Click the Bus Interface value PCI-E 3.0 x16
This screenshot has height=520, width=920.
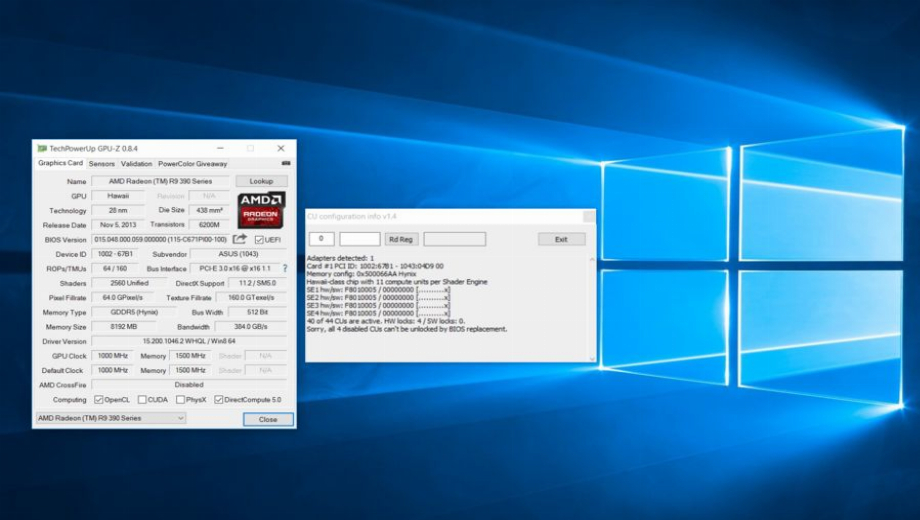pyautogui.click(x=235, y=268)
